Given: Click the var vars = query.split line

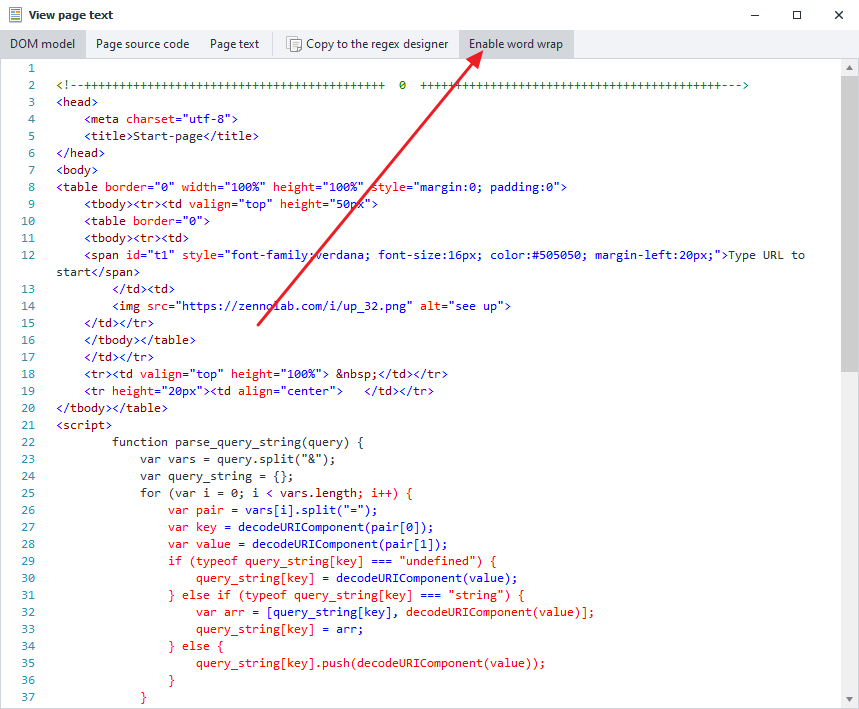Looking at the screenshot, I should (x=237, y=459).
